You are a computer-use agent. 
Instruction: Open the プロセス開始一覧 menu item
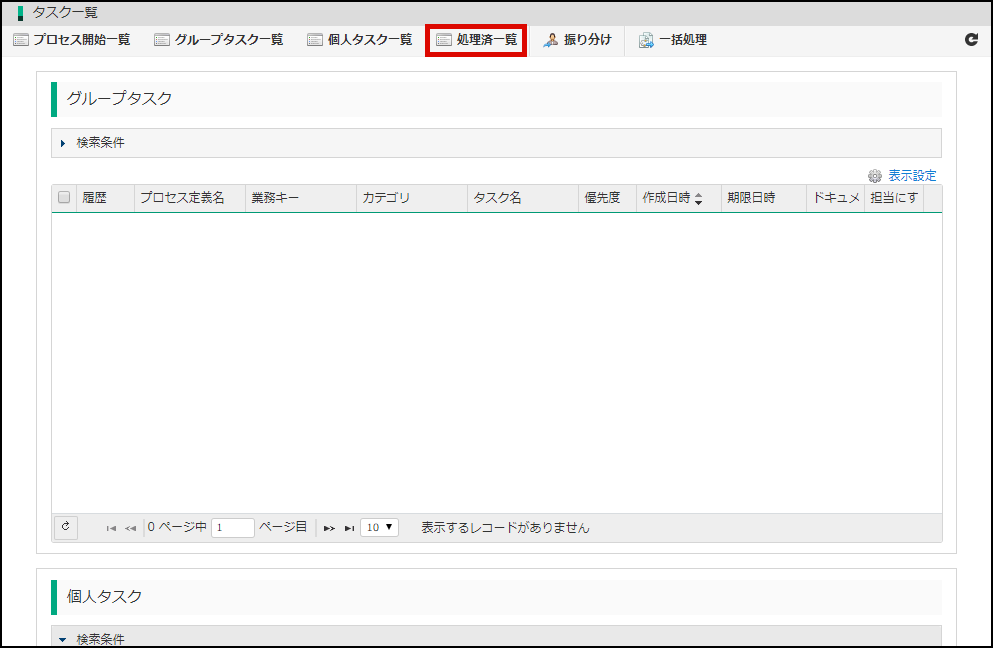point(72,40)
